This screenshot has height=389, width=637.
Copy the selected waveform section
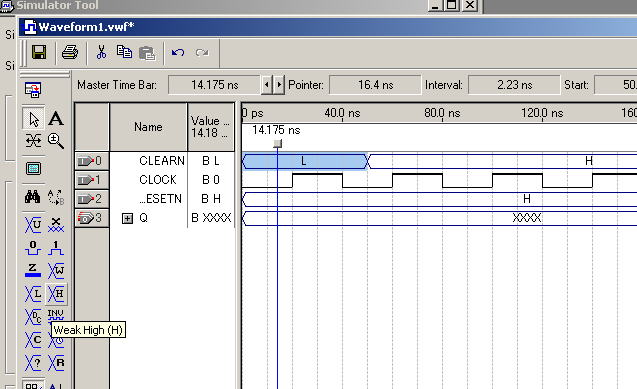124,52
